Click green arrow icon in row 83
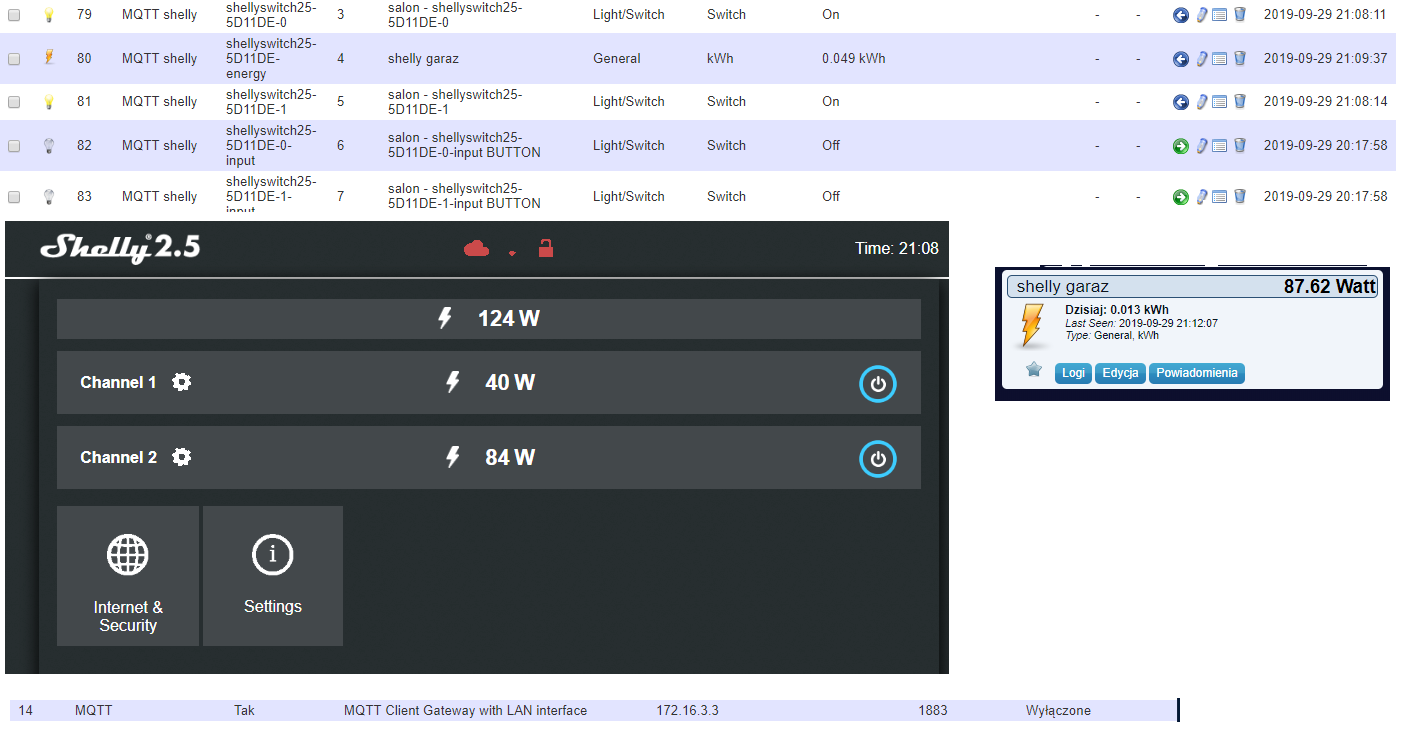The image size is (1418, 755). pyautogui.click(x=1181, y=197)
